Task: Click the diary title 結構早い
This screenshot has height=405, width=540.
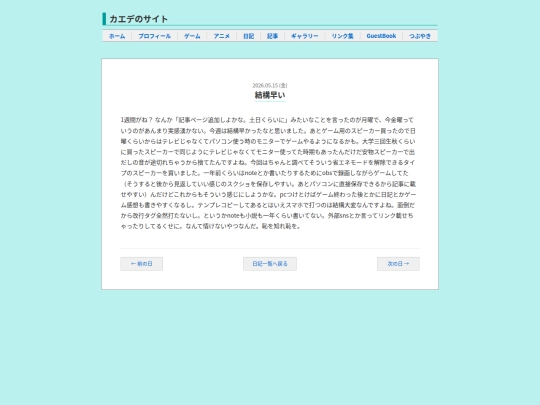Action: point(270,95)
